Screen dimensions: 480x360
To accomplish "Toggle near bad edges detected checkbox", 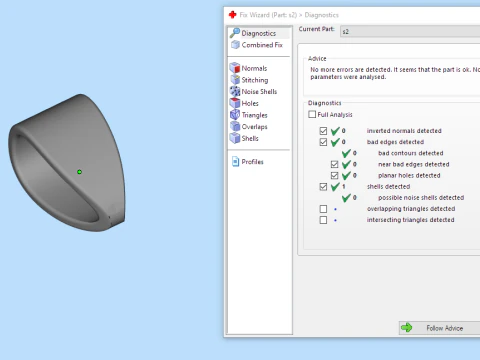I will pyautogui.click(x=334, y=164).
